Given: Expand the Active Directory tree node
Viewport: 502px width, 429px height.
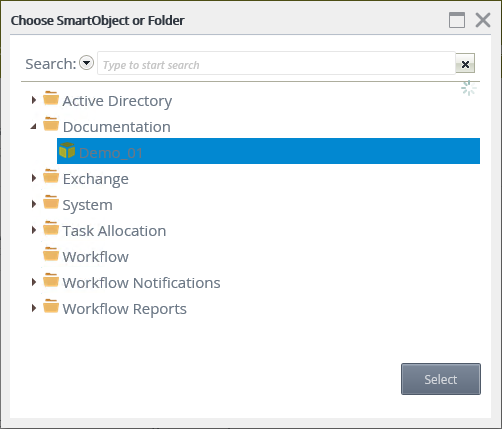Looking at the screenshot, I should 34,100.
